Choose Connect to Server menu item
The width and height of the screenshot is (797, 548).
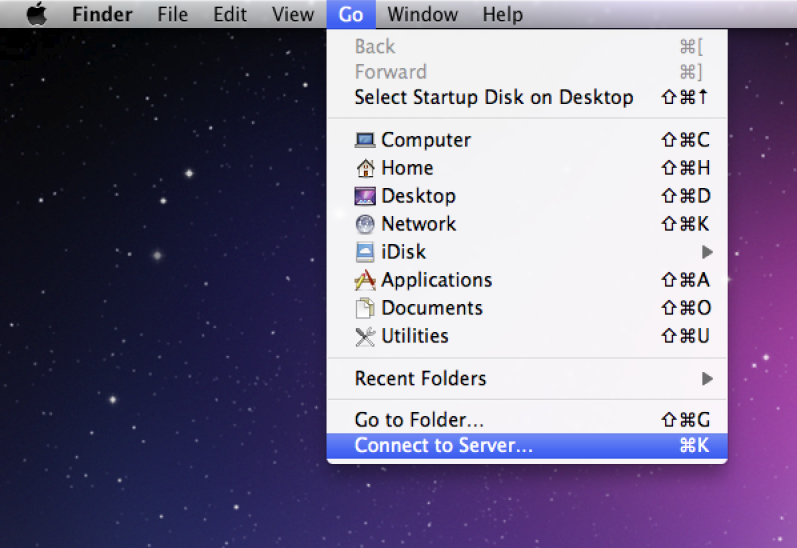(443, 446)
